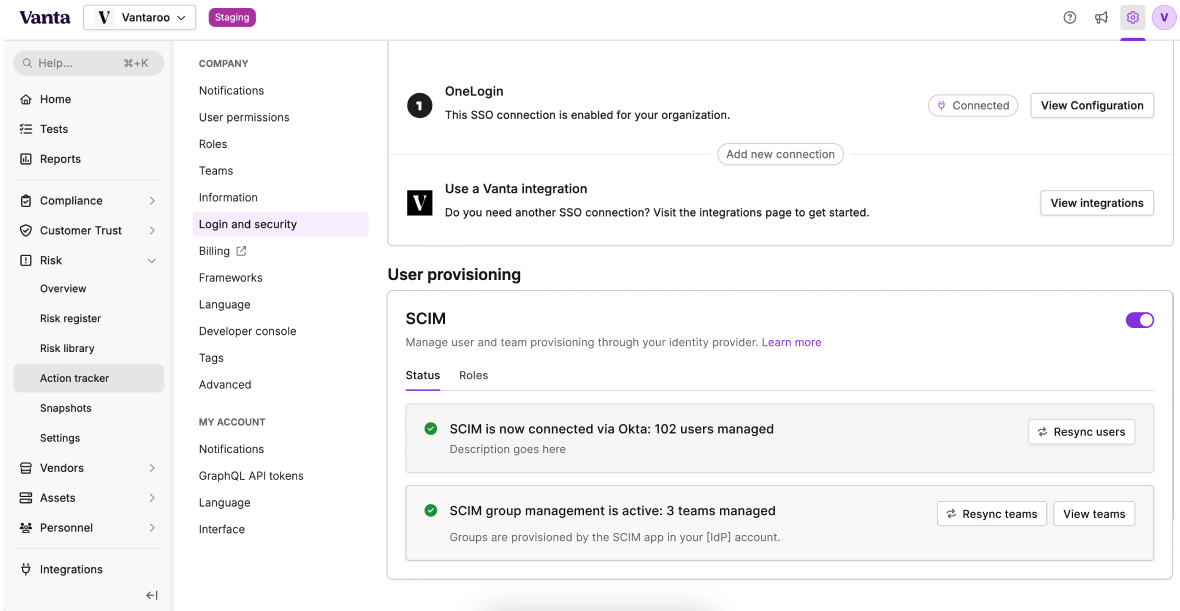Disable the SCIM toggle switch
This screenshot has width=1180, height=611.
tap(1139, 320)
